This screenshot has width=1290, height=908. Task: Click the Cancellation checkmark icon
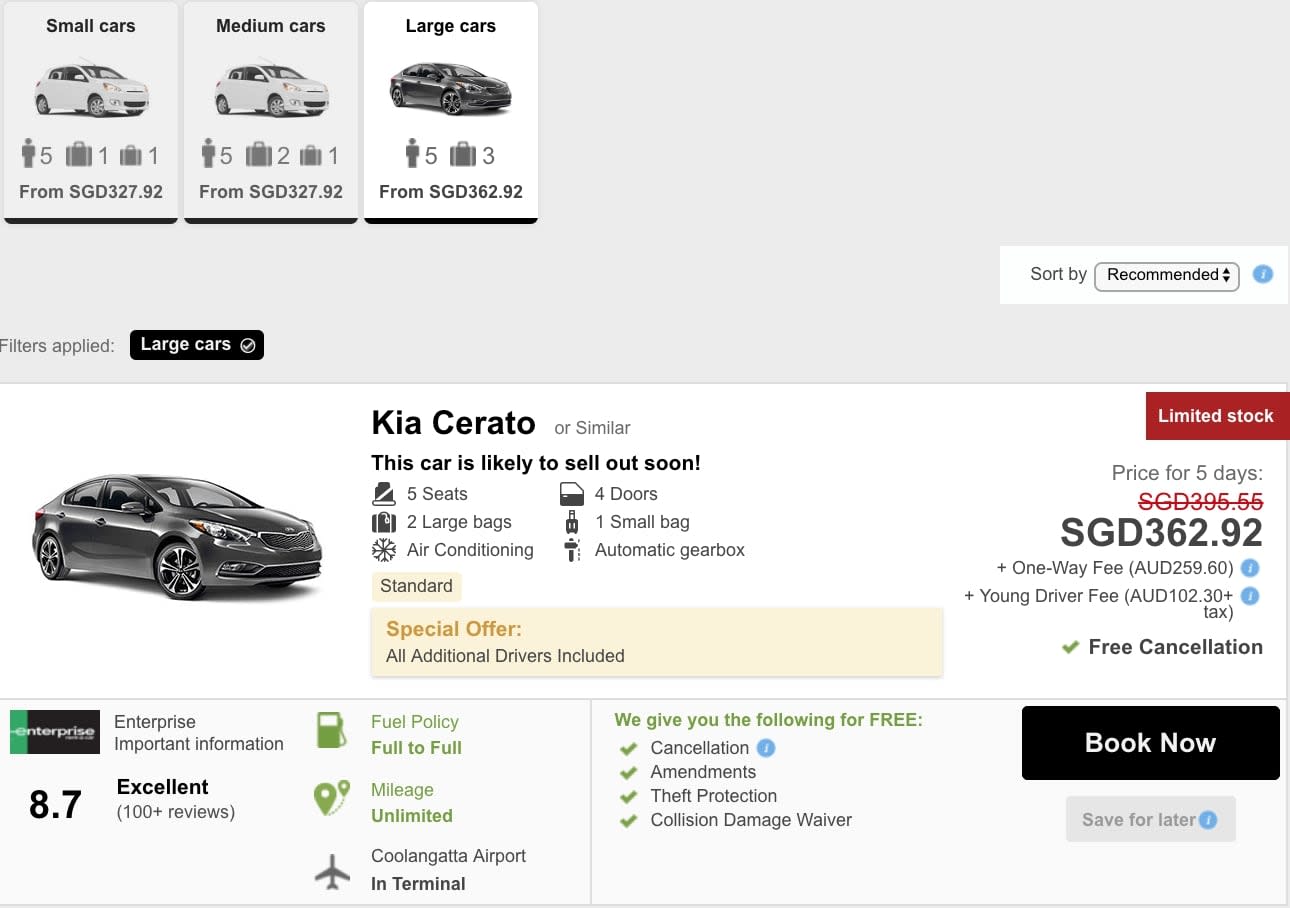(x=629, y=748)
